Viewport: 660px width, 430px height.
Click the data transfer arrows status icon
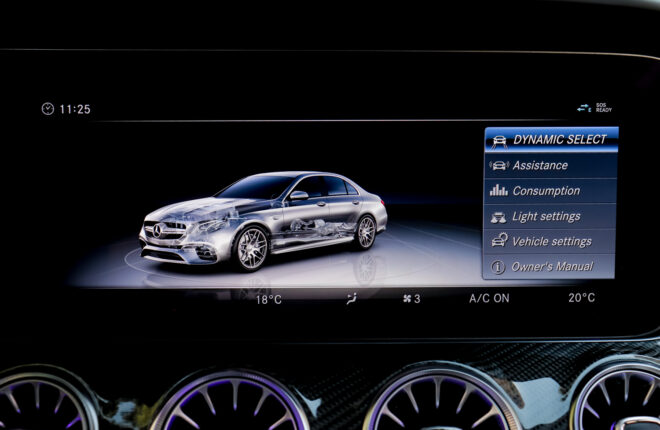[584, 108]
